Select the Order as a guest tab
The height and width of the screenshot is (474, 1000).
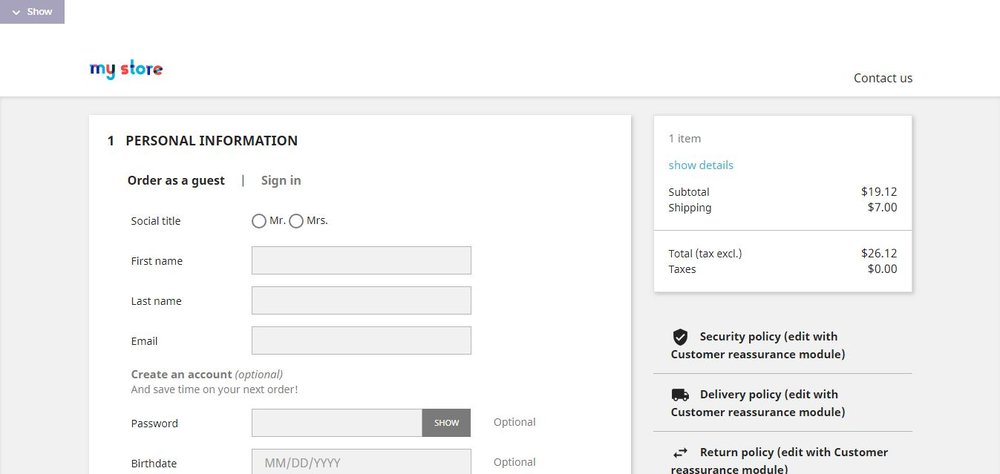point(176,181)
